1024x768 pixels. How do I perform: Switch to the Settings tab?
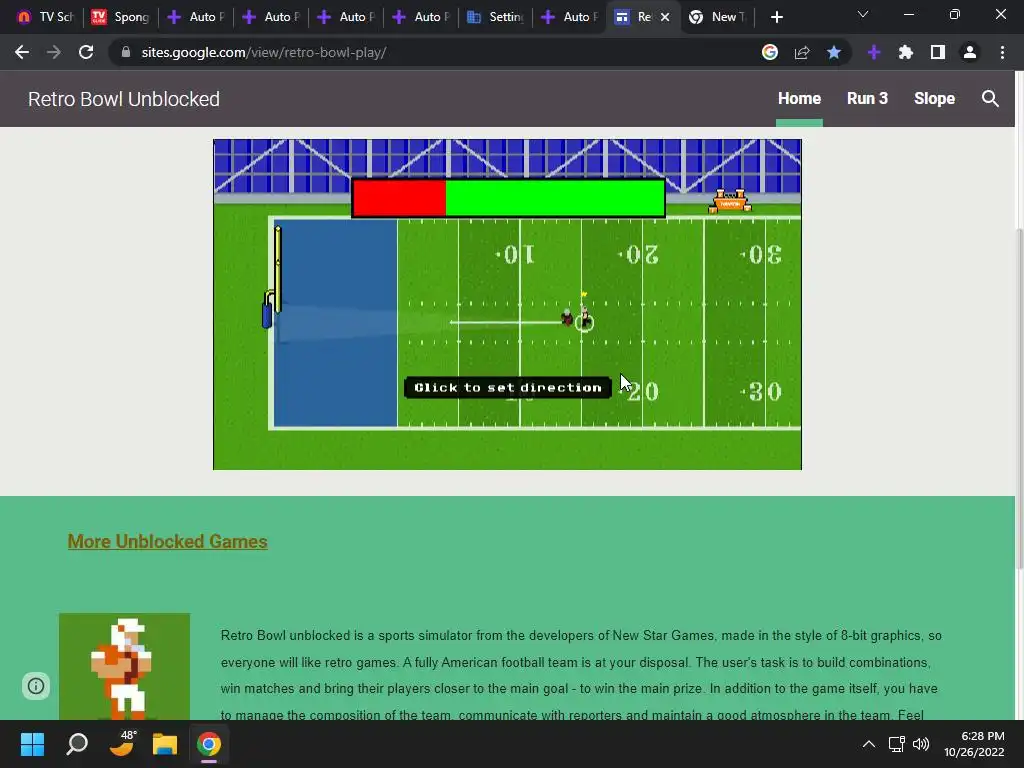tap(496, 17)
